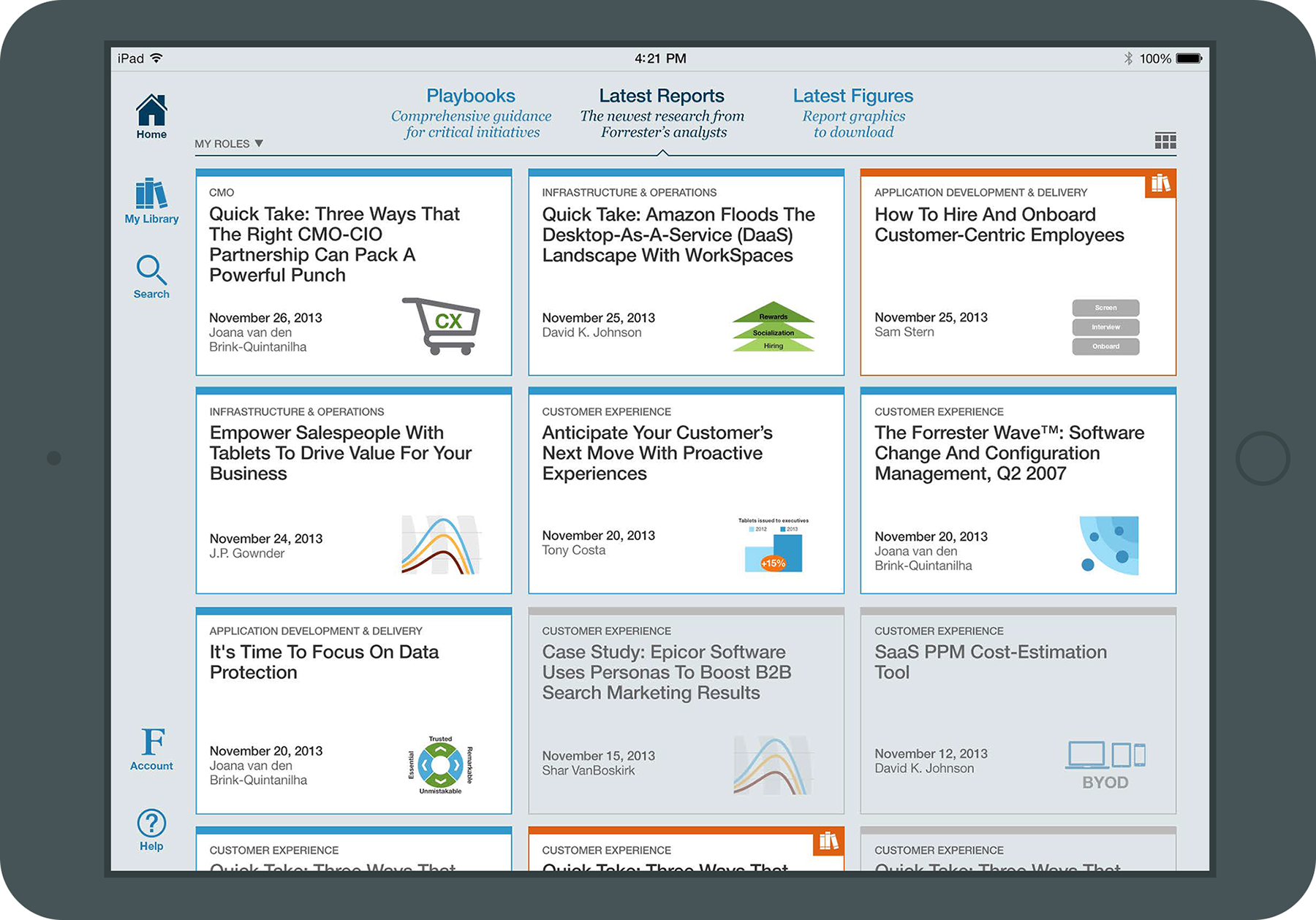This screenshot has height=920, width=1316.
Task: Open CMO-CIO Partnership Quick Take report
Action: [x=334, y=244]
